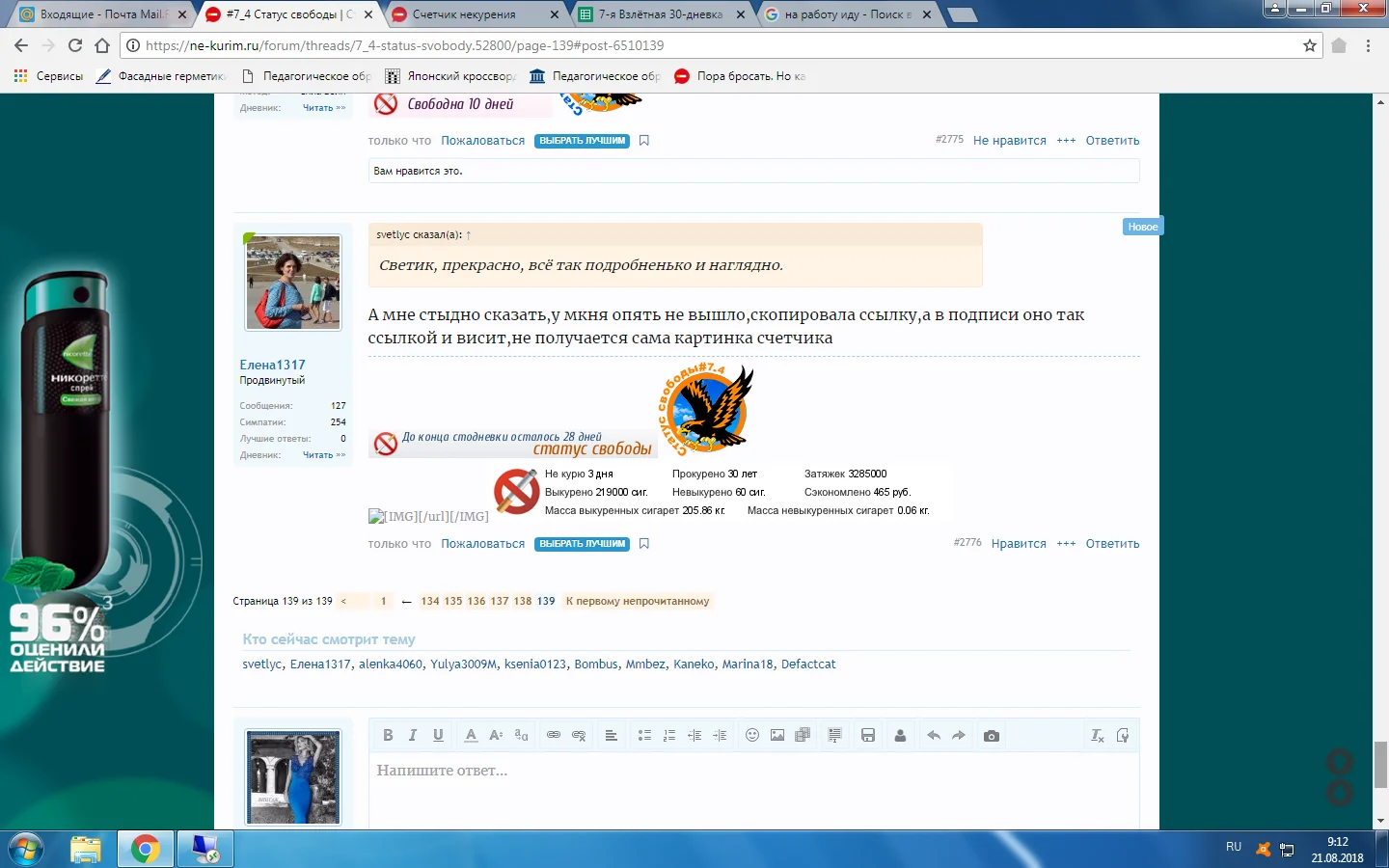Redo the edit in the editor

tap(958, 735)
